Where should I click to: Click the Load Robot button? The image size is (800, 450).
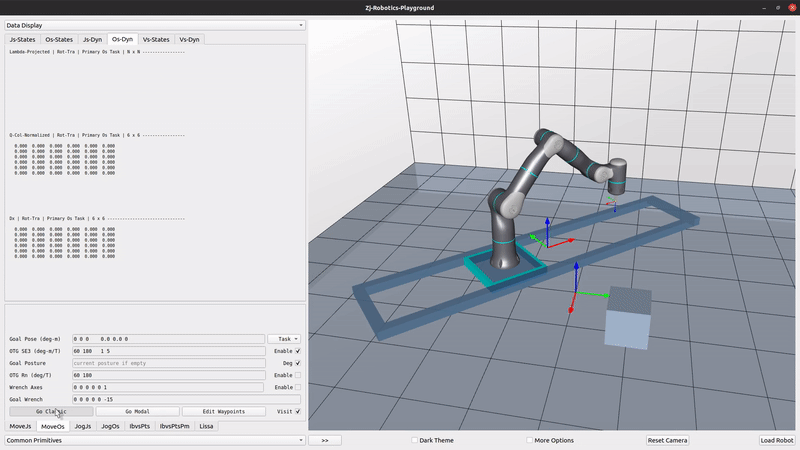776,440
